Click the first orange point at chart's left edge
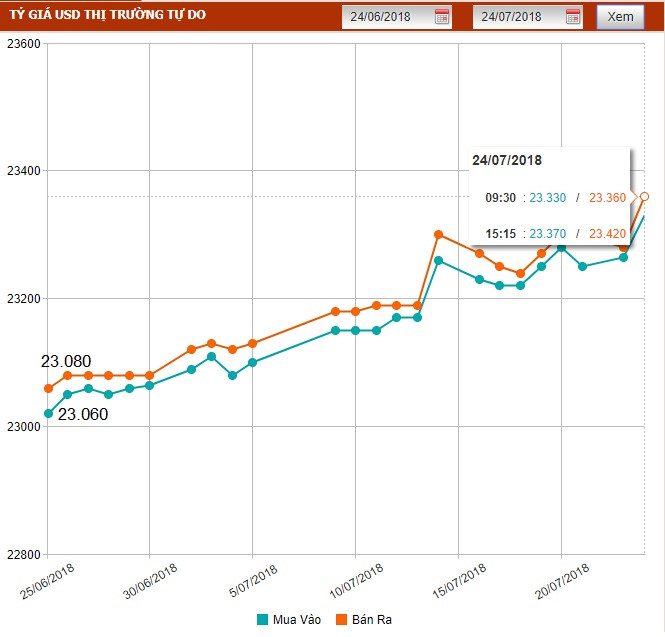The image size is (665, 637). 48,388
